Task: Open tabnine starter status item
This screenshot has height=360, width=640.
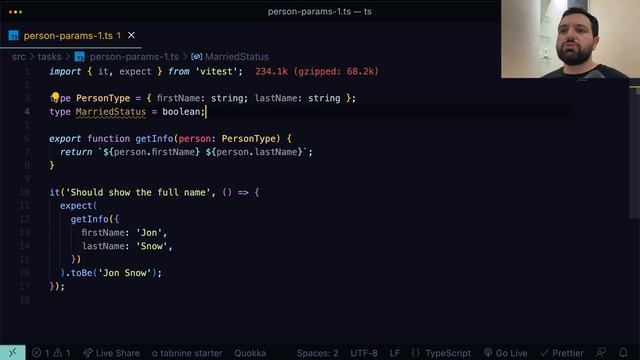Action: pyautogui.click(x=187, y=353)
